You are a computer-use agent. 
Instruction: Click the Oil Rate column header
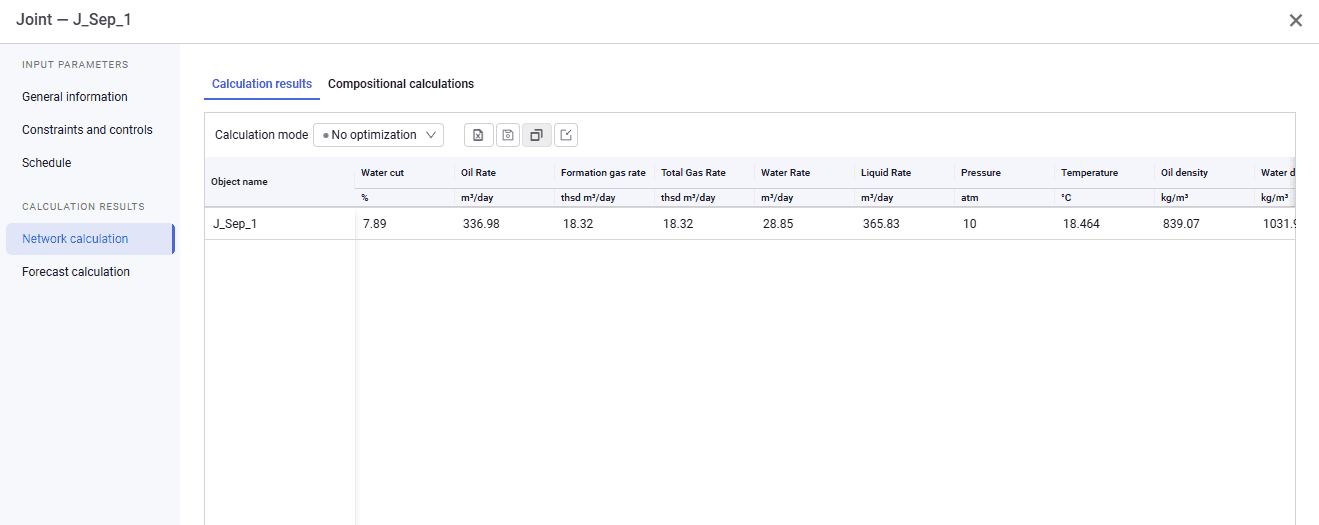pyautogui.click(x=505, y=173)
